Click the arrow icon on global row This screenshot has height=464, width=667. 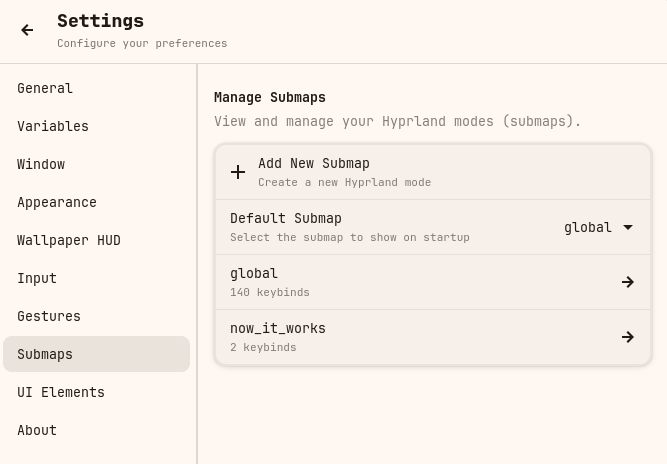[627, 282]
